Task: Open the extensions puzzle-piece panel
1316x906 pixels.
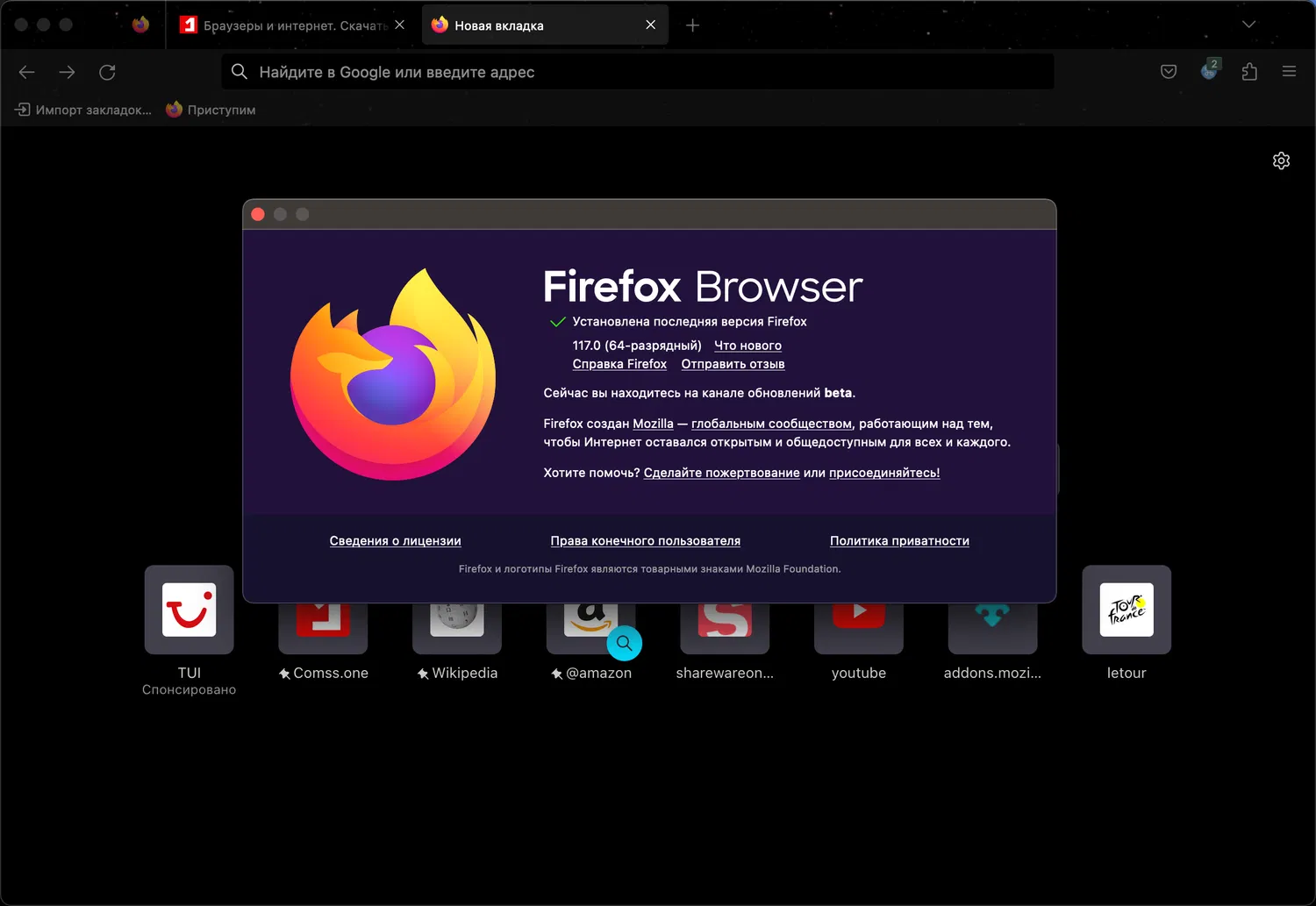Action: tap(1249, 72)
